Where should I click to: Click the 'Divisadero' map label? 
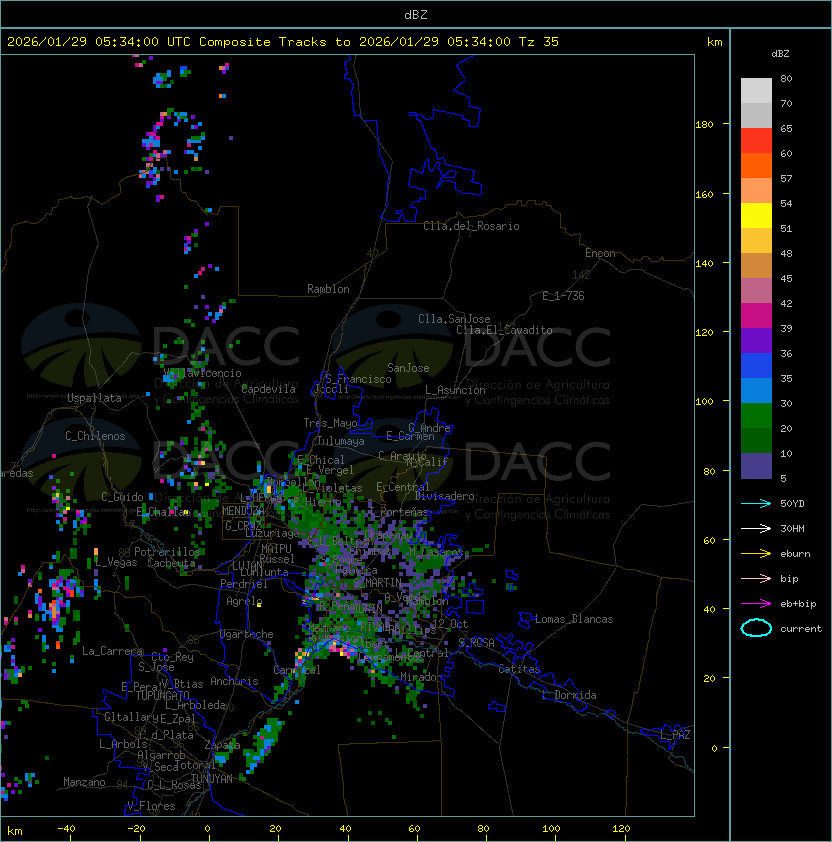click(x=445, y=496)
